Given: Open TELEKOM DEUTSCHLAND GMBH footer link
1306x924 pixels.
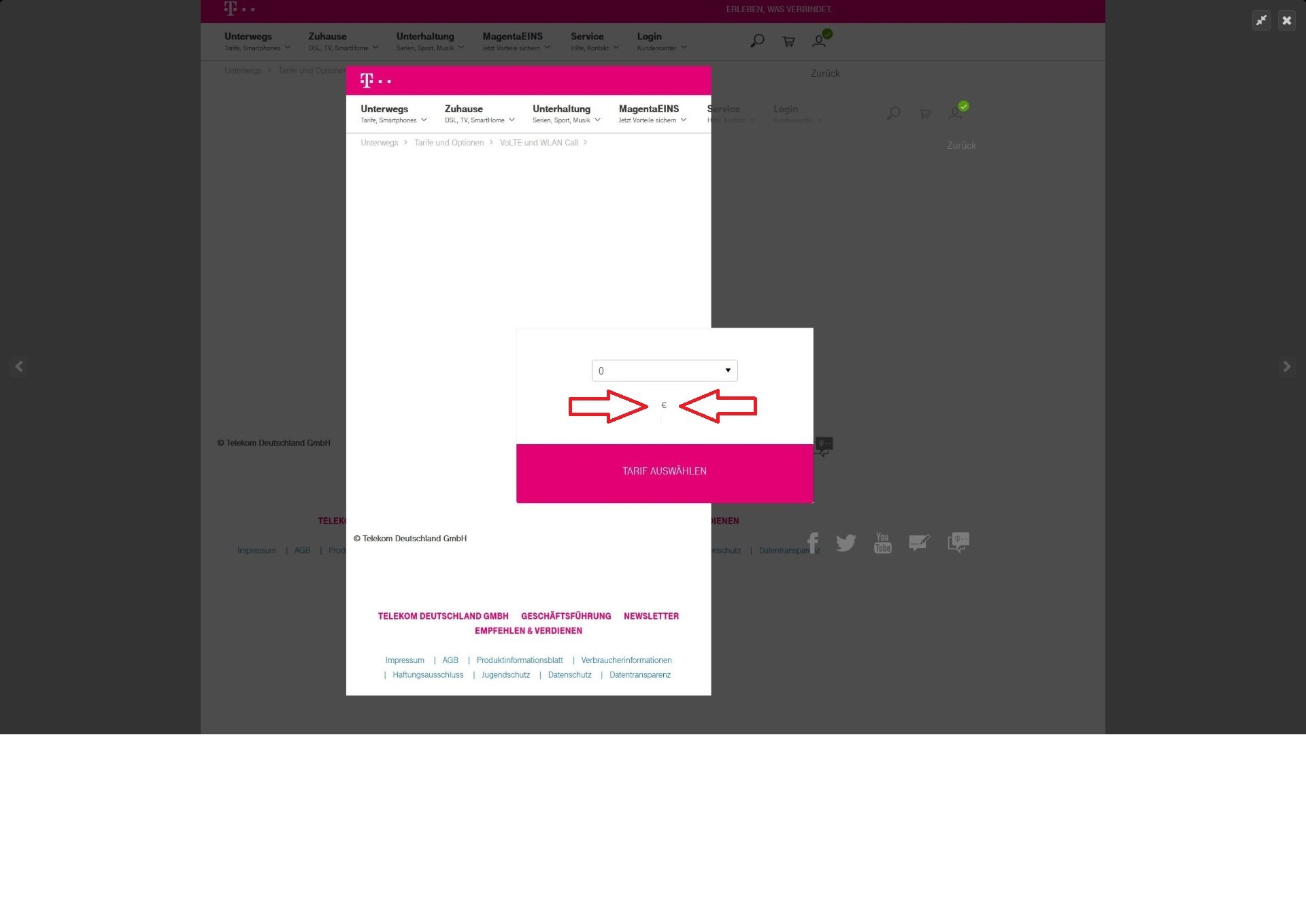Looking at the screenshot, I should [443, 616].
